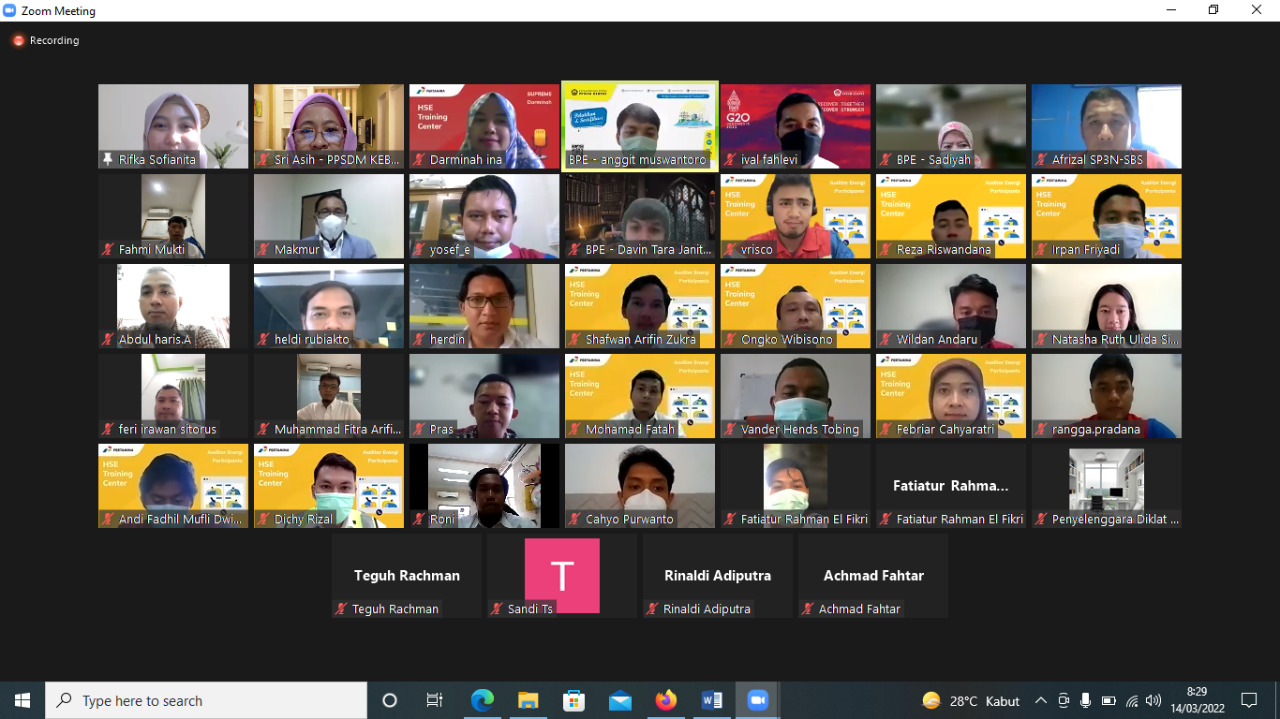Click the Type here to search box
Image resolution: width=1280 pixels, height=719 pixels.
(207, 701)
